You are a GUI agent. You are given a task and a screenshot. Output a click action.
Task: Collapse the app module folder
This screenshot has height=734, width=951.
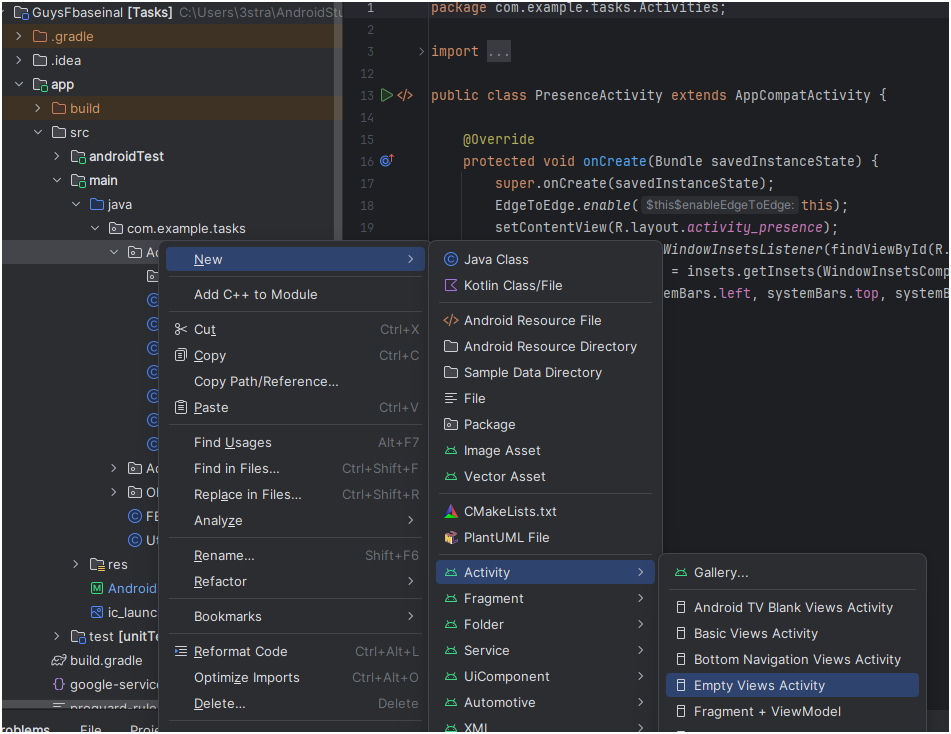click(19, 85)
